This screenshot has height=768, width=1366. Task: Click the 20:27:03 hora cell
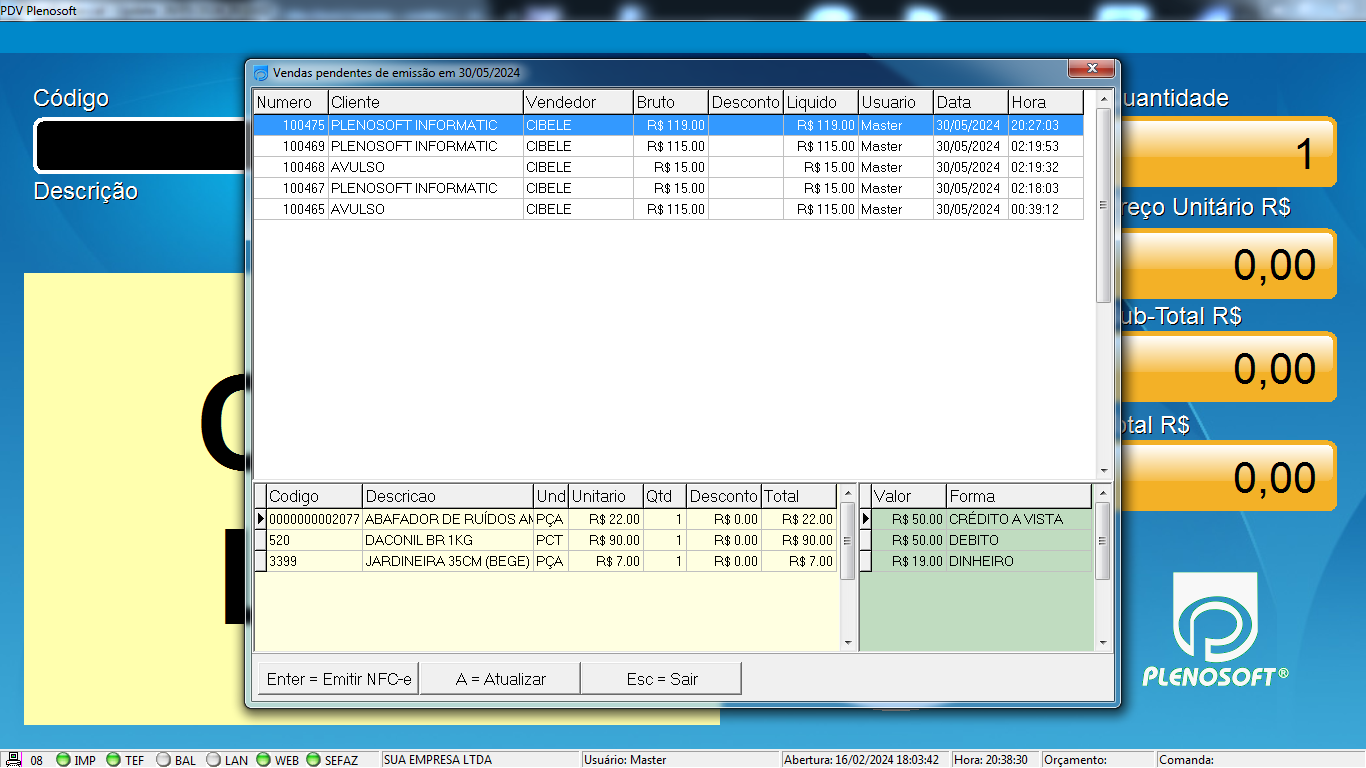[x=1046, y=125]
